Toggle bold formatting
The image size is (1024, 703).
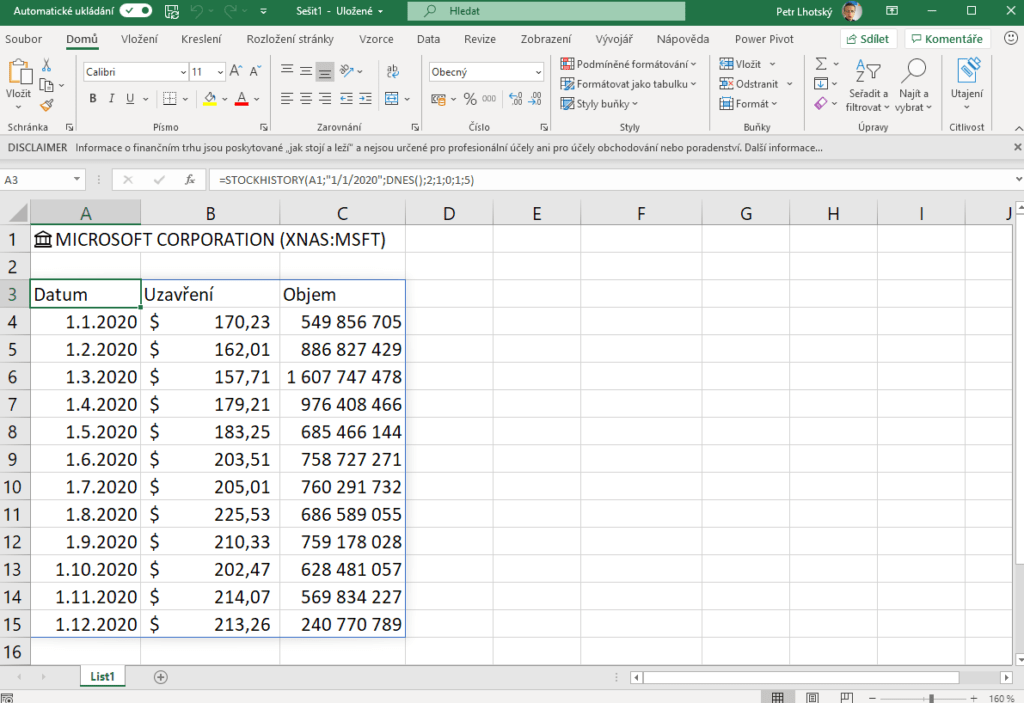point(93,99)
